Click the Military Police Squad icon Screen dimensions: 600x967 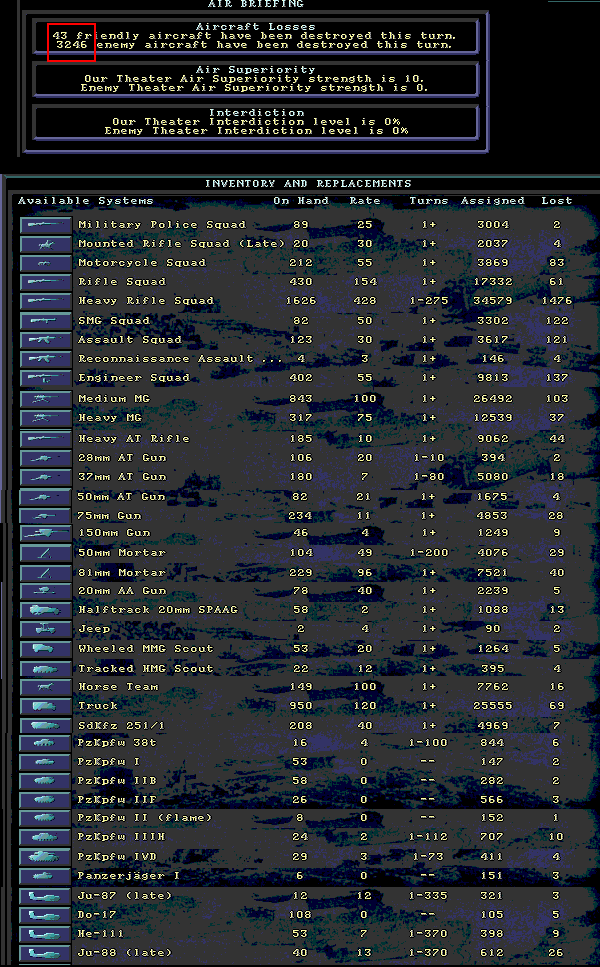46,224
